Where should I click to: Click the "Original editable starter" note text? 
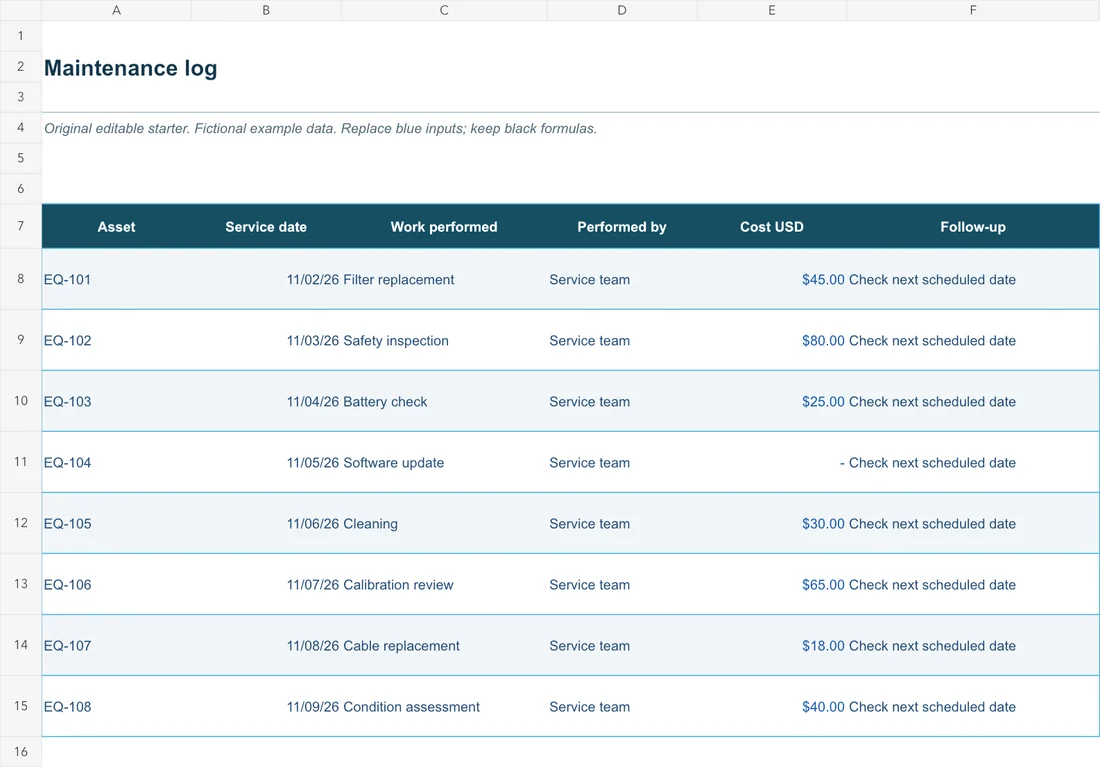coord(321,128)
